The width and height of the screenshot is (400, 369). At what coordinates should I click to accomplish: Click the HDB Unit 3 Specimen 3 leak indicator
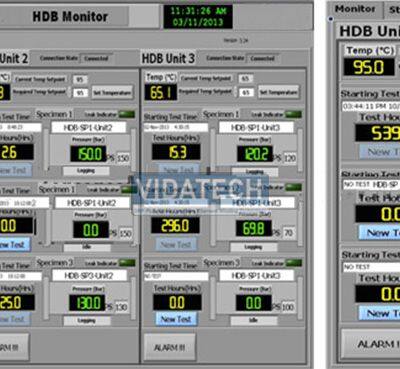(294, 263)
